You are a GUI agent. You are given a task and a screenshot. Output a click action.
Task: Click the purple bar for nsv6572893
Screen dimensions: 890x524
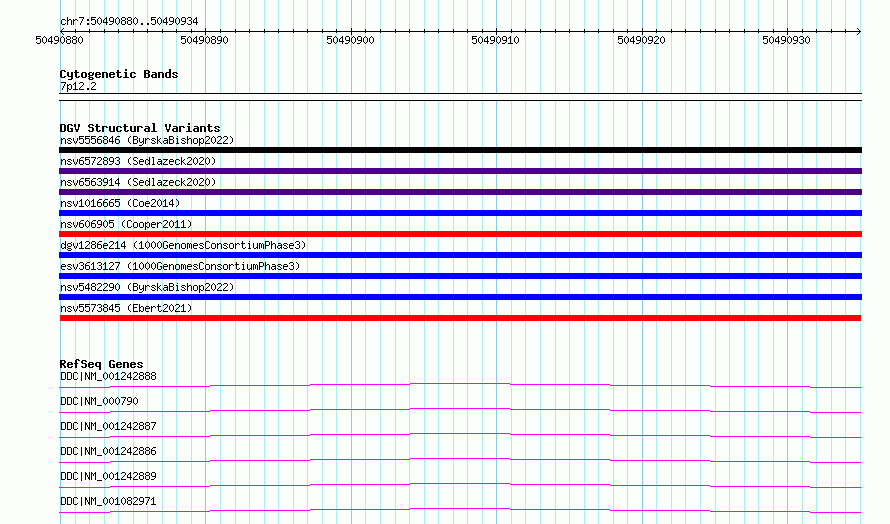pyautogui.click(x=460, y=171)
